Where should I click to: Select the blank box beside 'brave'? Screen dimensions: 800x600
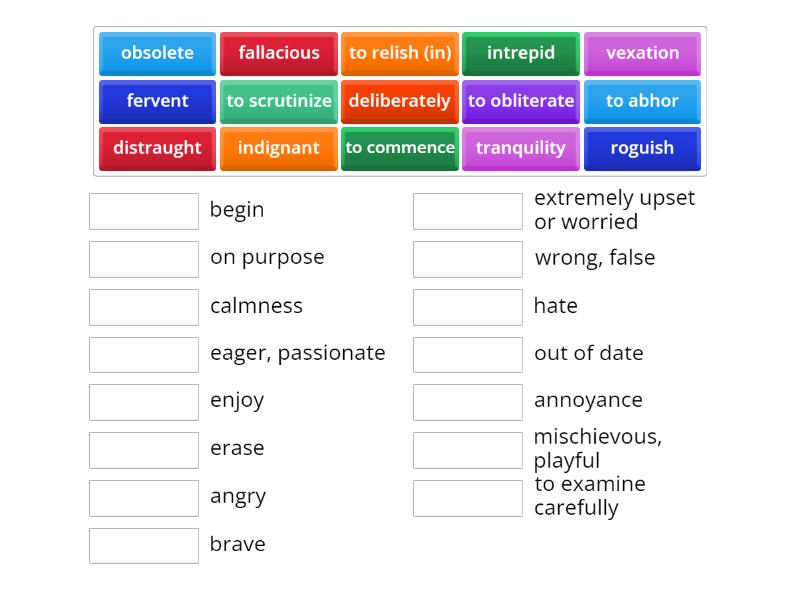144,545
